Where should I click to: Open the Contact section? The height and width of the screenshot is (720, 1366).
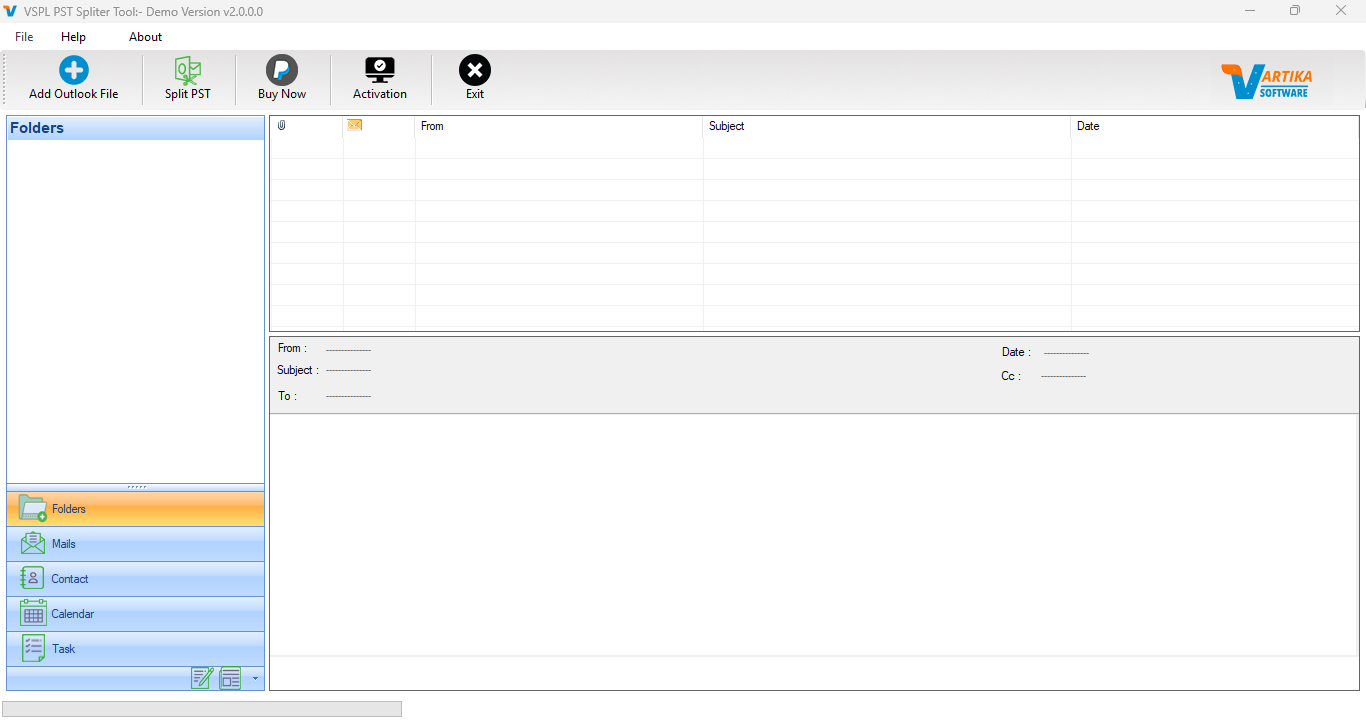point(135,578)
